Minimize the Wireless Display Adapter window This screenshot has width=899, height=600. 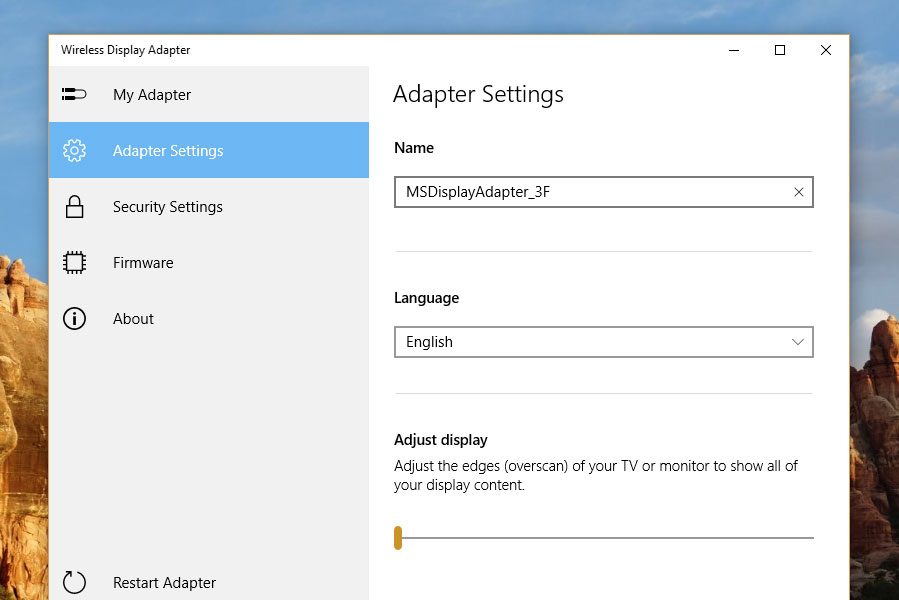click(x=734, y=50)
